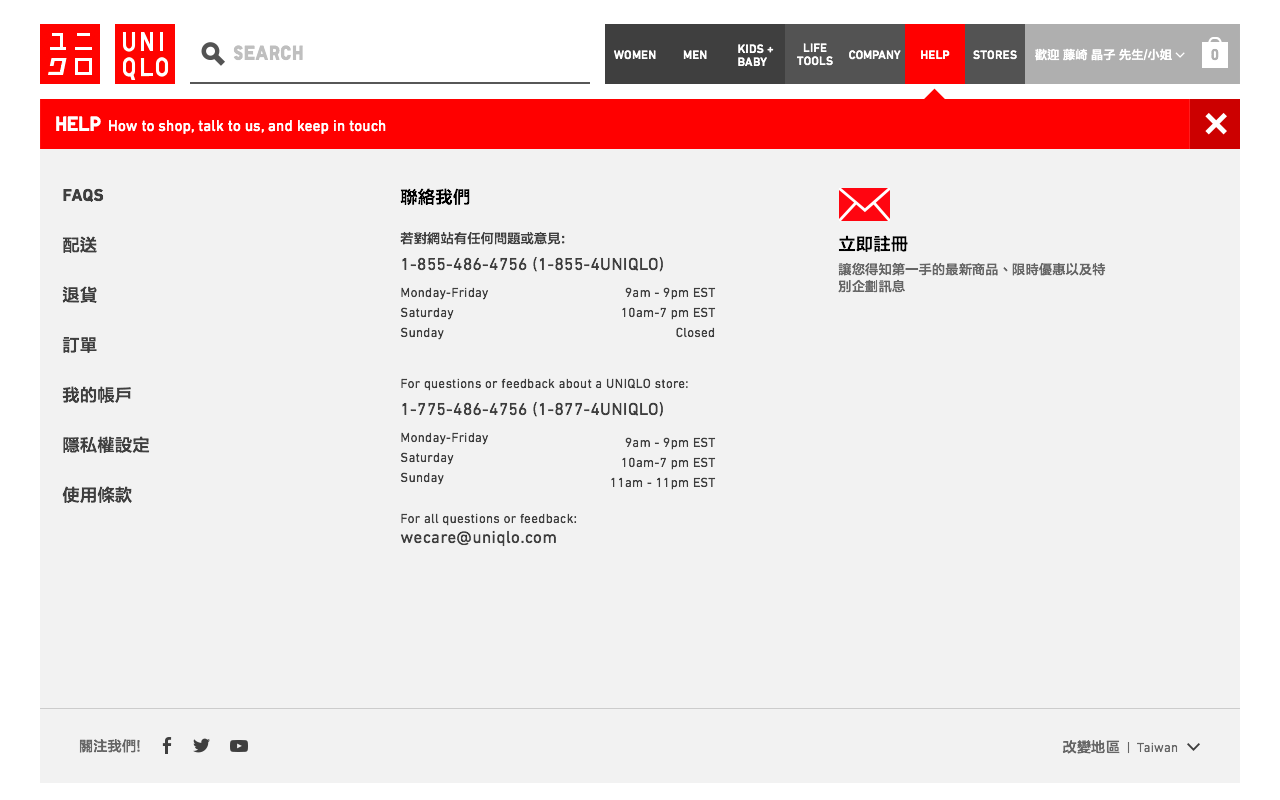Click the Japanese katakana UNIQLO logo
This screenshot has width=1280, height=800.
coord(70,54)
